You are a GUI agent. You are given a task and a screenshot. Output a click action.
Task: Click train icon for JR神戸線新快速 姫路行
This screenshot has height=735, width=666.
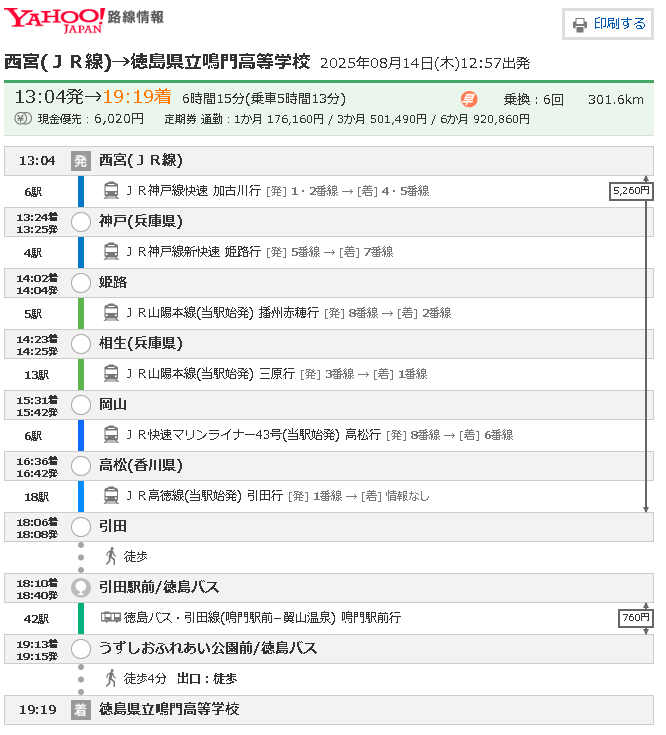[x=111, y=252]
